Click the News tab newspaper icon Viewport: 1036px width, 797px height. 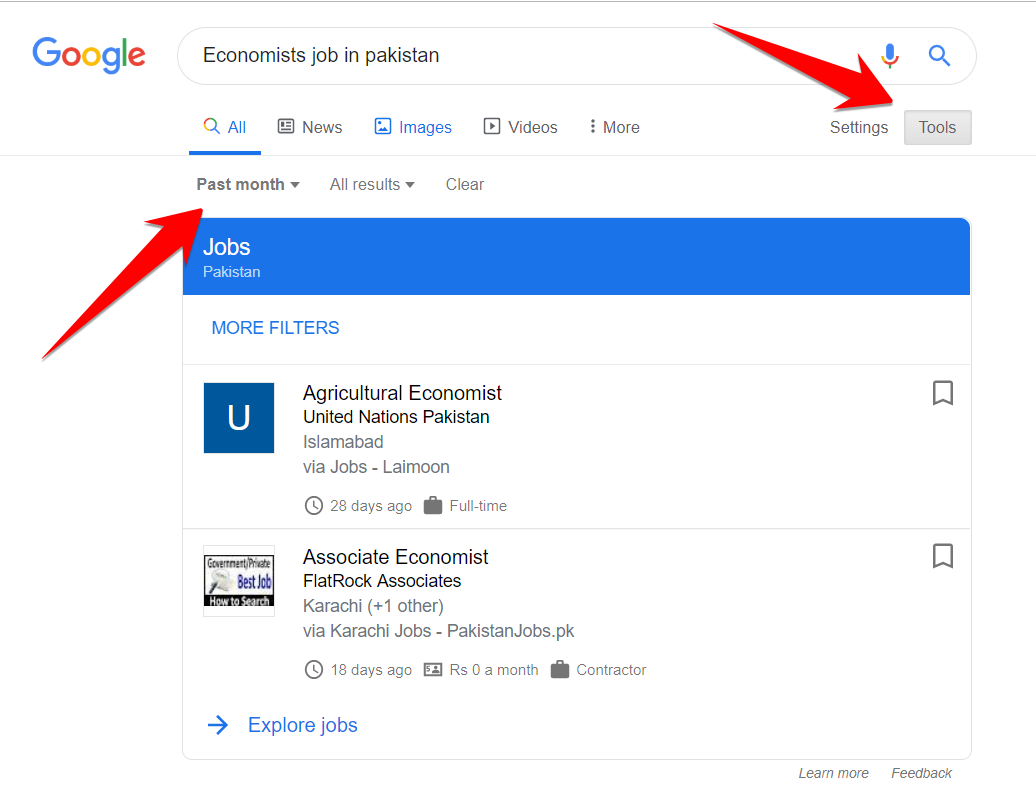285,126
